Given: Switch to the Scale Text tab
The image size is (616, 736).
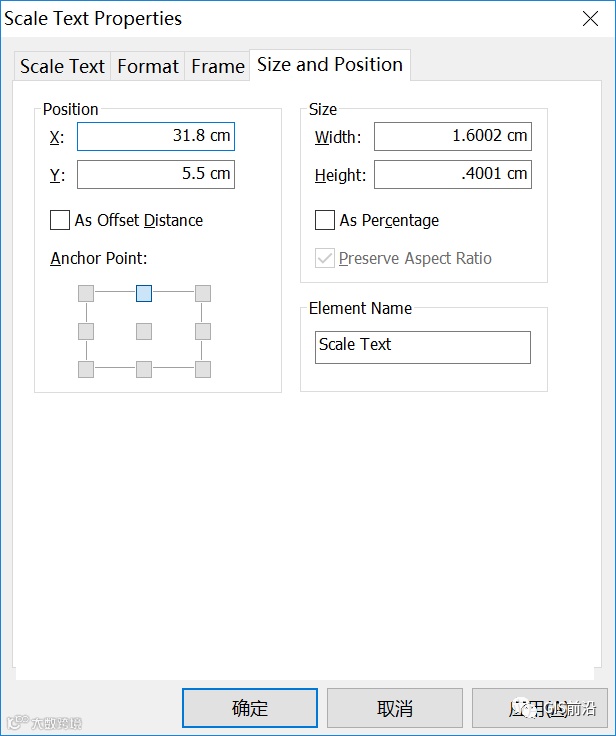Looking at the screenshot, I should (x=62, y=66).
